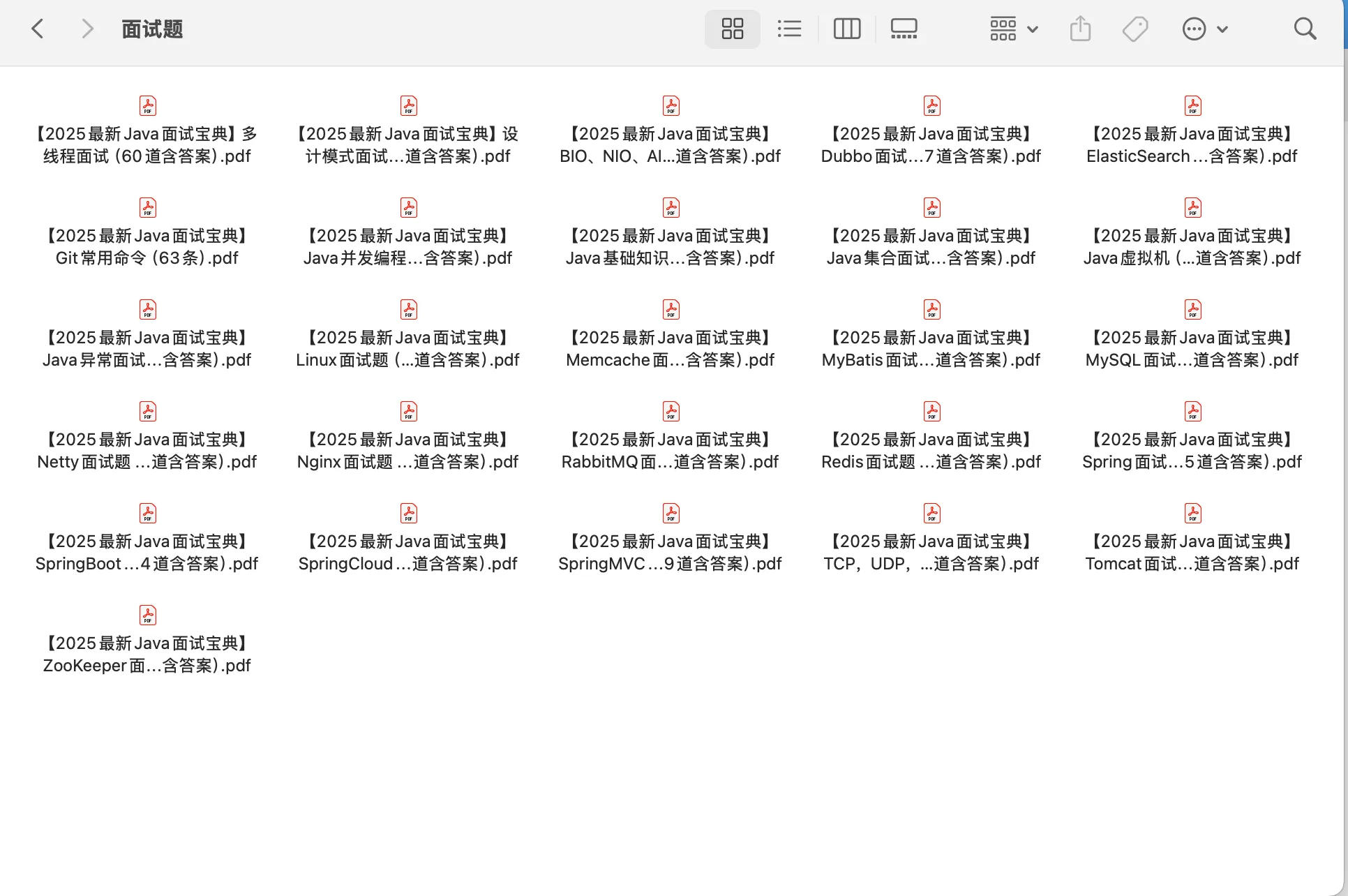The image size is (1348, 896).
Task: Switch to column view
Action: tap(847, 29)
